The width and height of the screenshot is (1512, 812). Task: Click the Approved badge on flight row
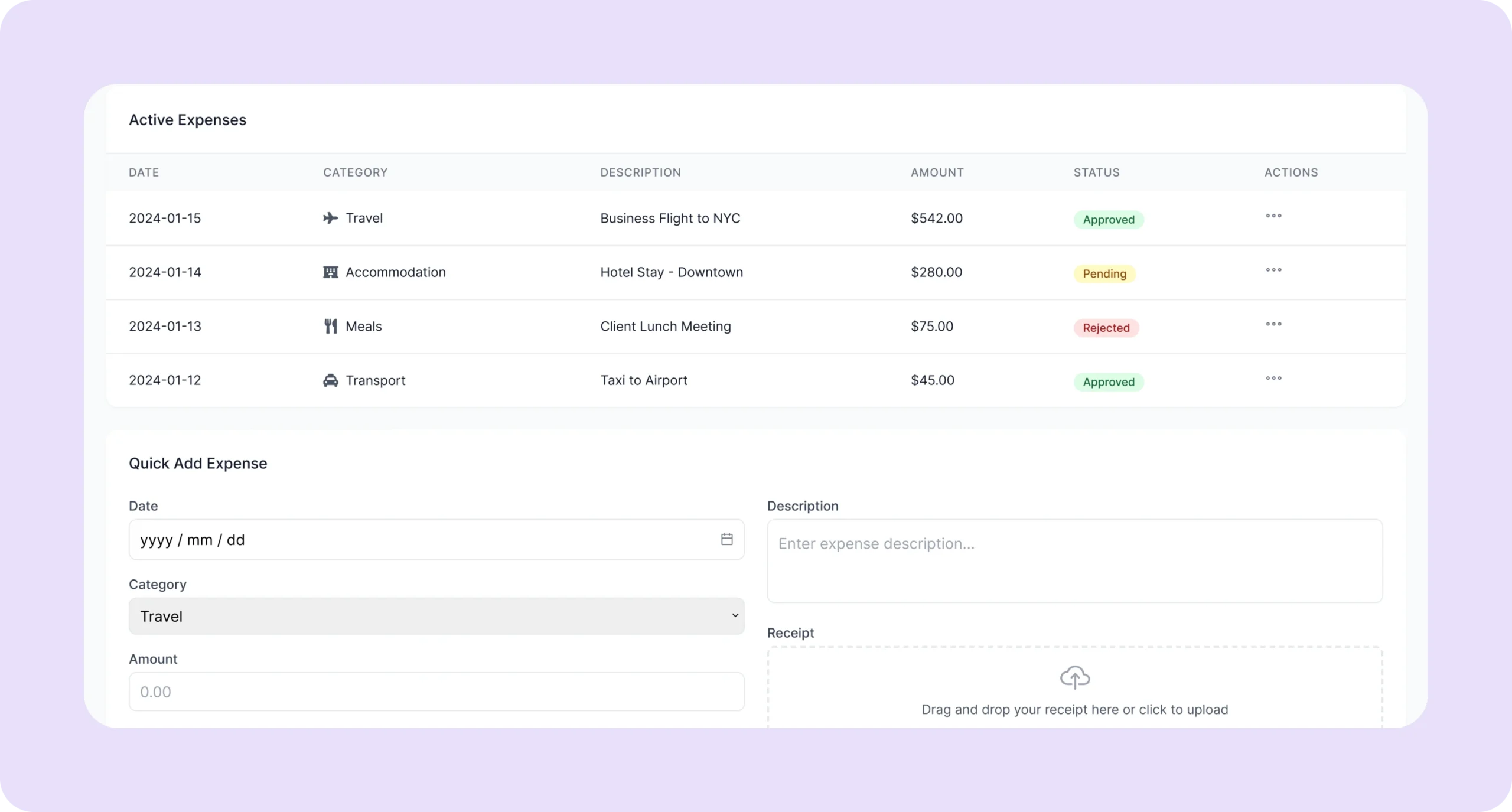click(x=1108, y=220)
